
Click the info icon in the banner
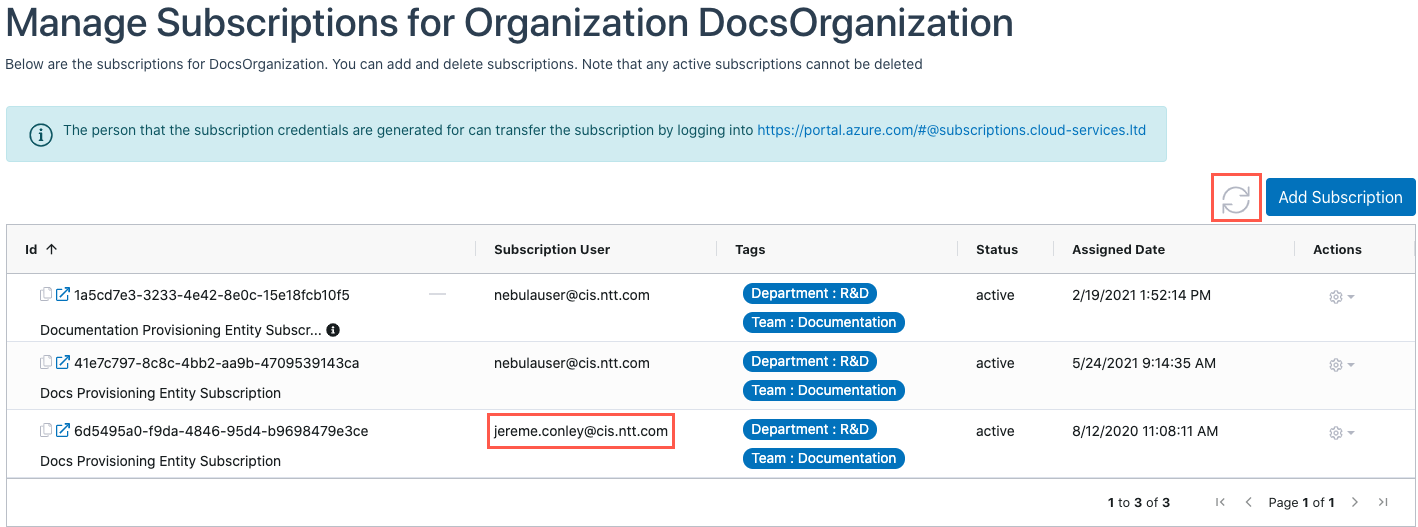41,134
